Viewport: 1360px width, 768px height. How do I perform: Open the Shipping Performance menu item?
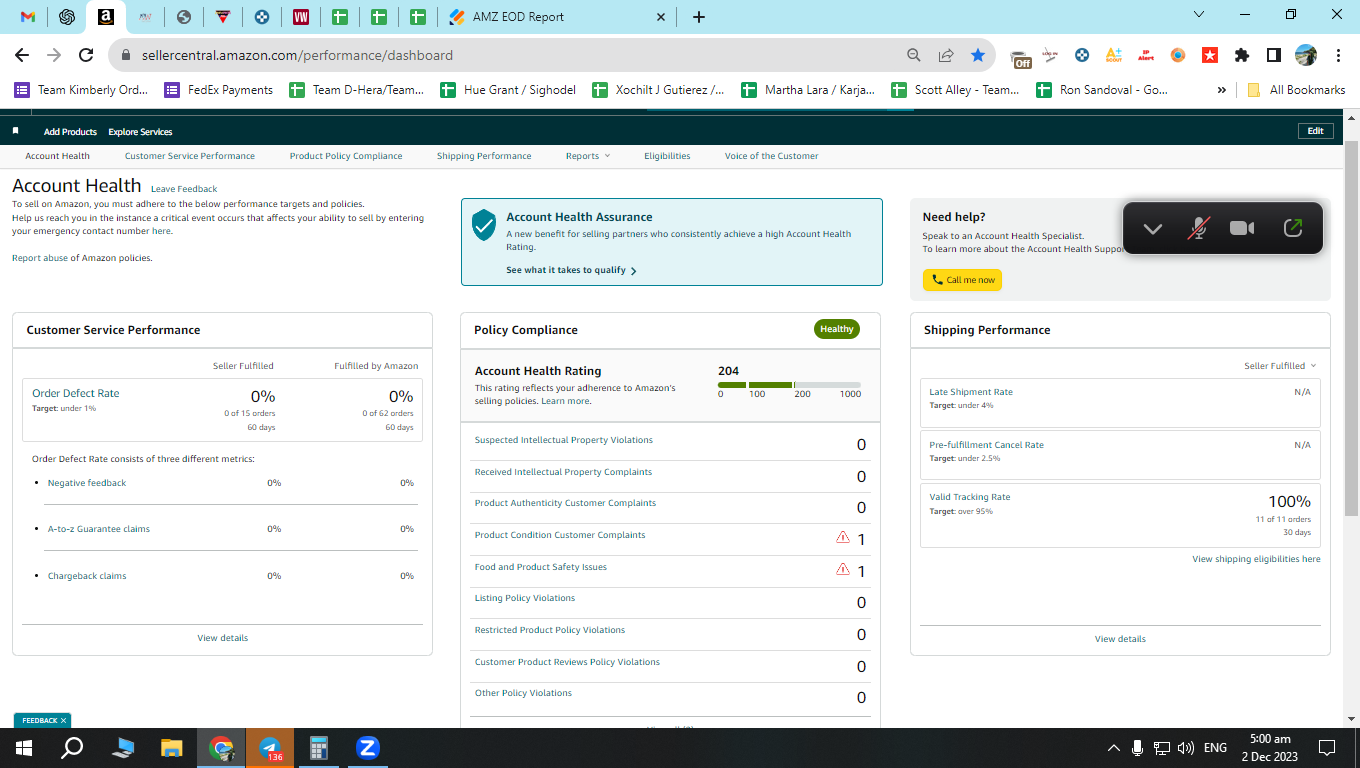point(484,156)
